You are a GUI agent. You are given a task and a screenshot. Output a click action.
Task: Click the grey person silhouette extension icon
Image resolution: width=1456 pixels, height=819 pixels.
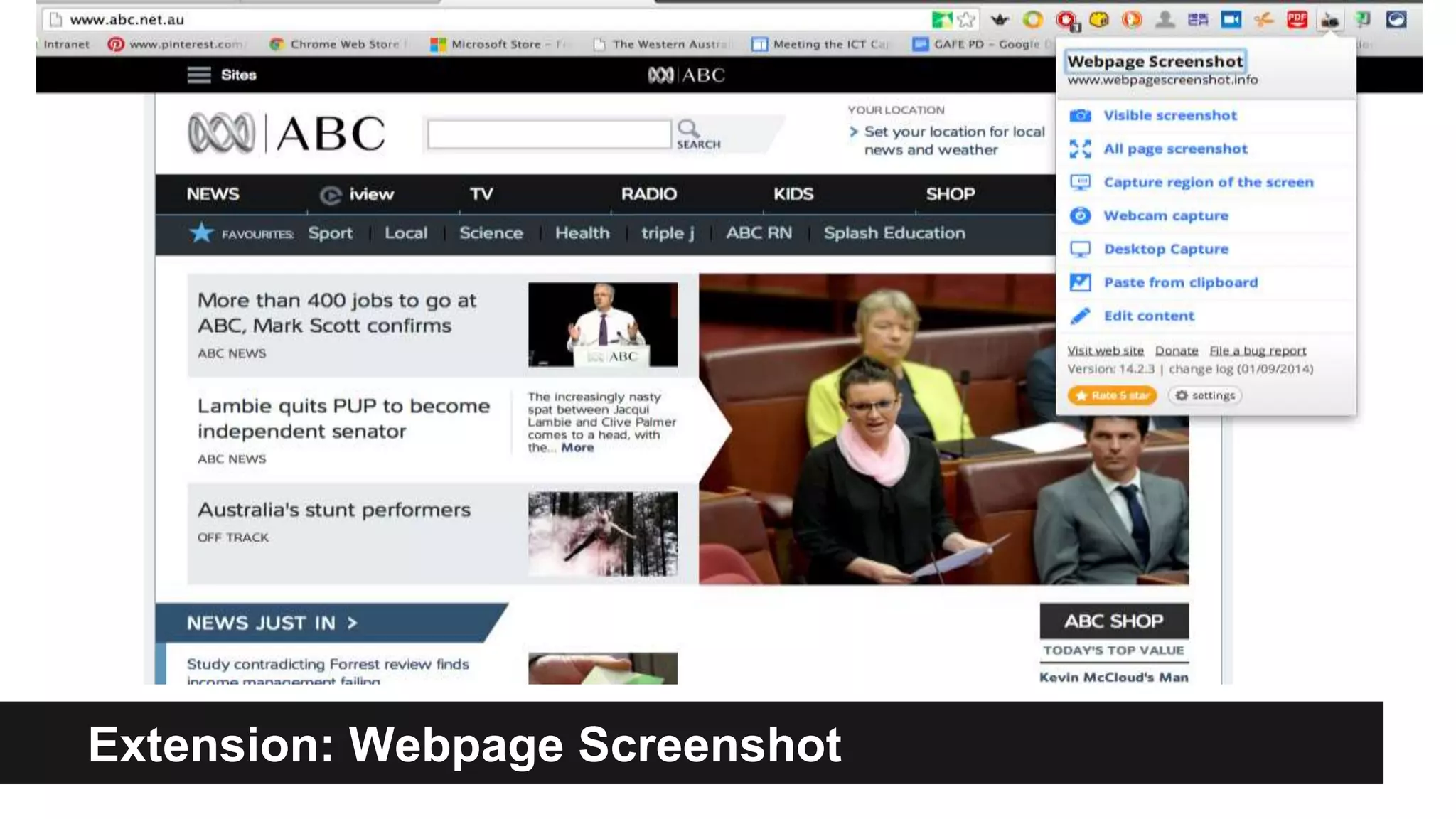click(x=1165, y=19)
